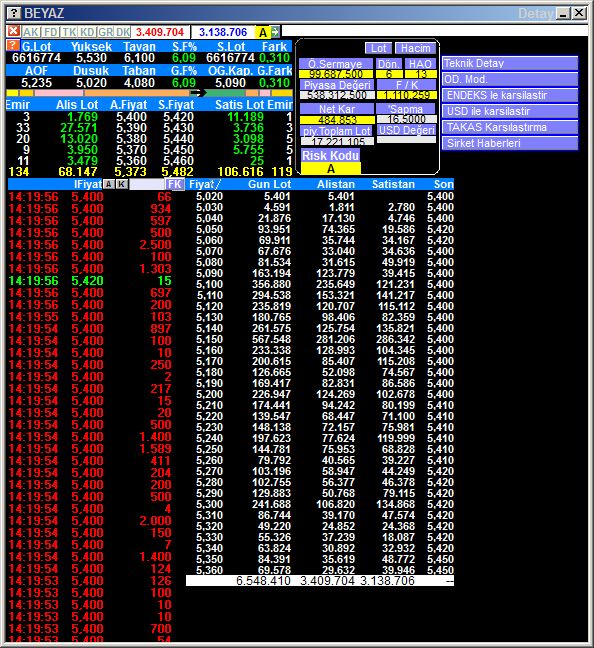Viewport: 594px width, 648px height.
Task: Click the bid/ask depth color bar
Action: [149, 93]
